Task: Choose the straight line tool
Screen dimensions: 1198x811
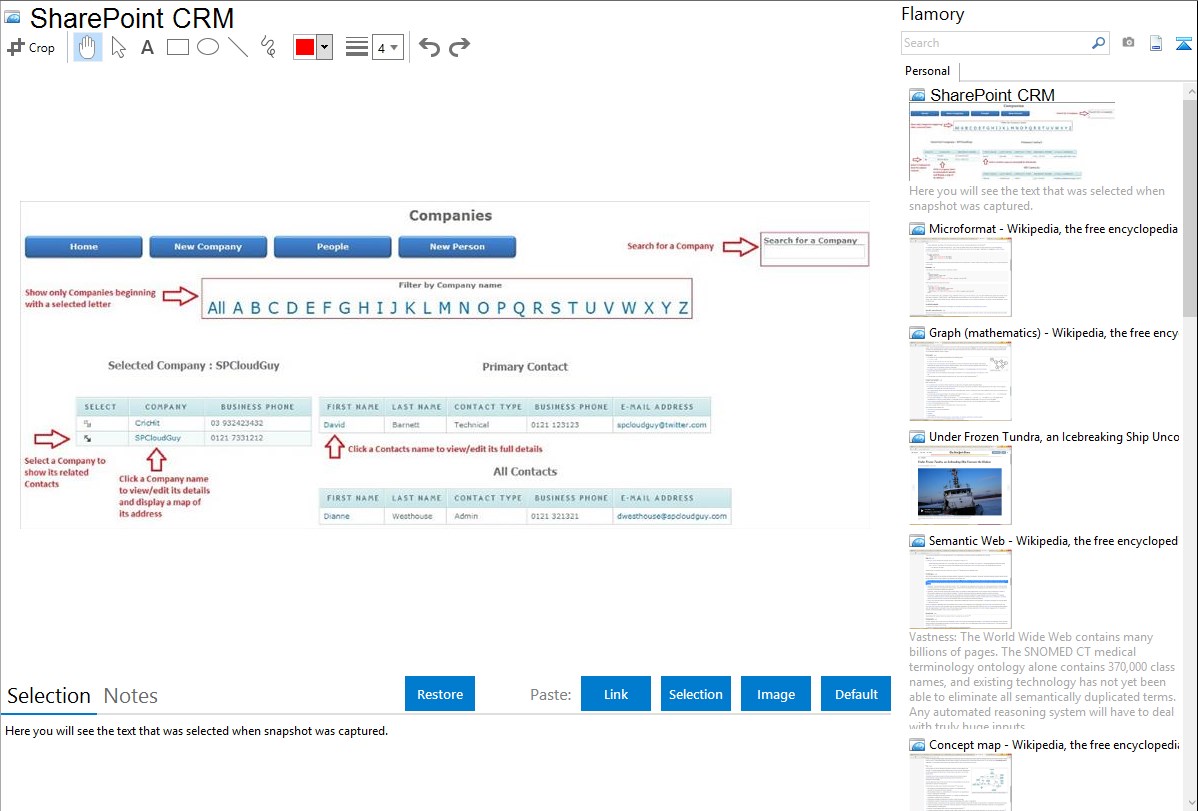Action: click(x=238, y=47)
